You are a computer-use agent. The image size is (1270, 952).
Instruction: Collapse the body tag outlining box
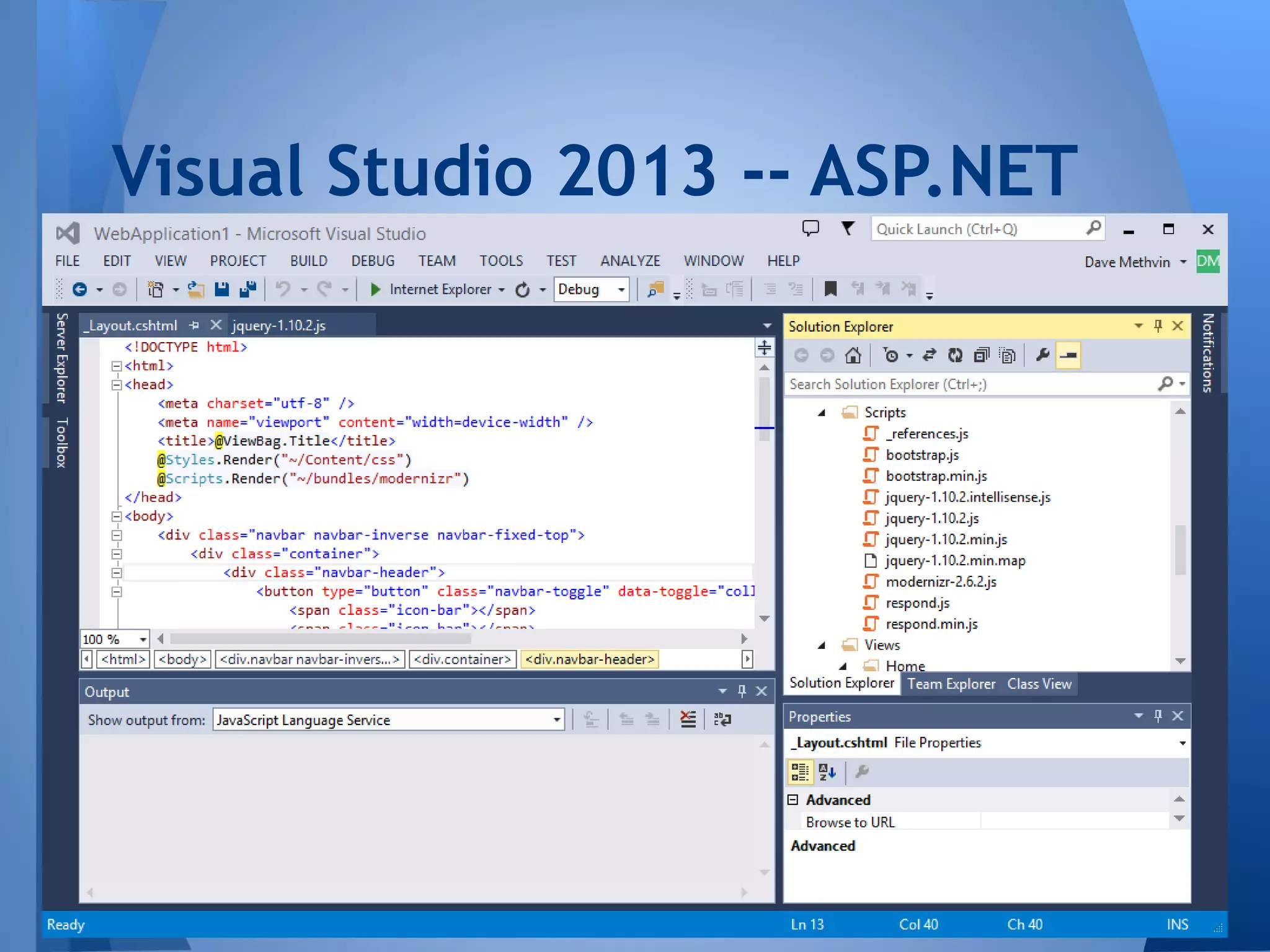pyautogui.click(x=116, y=516)
